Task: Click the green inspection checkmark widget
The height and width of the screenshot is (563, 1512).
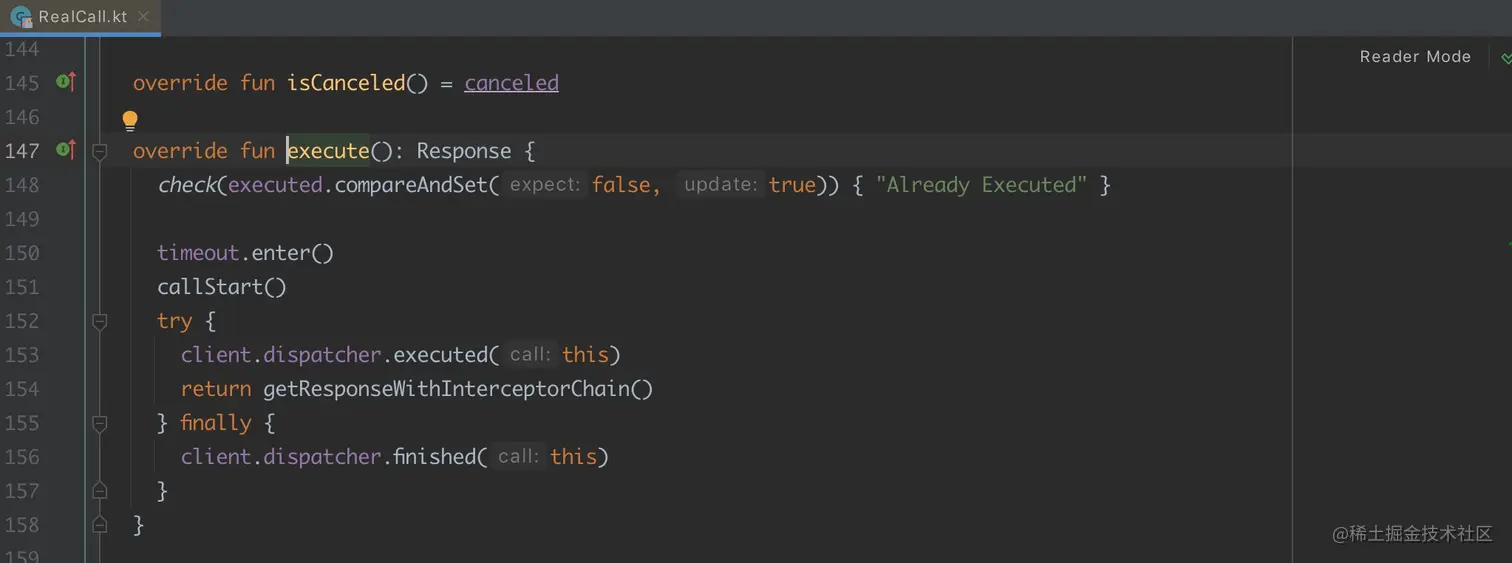Action: [1506, 58]
